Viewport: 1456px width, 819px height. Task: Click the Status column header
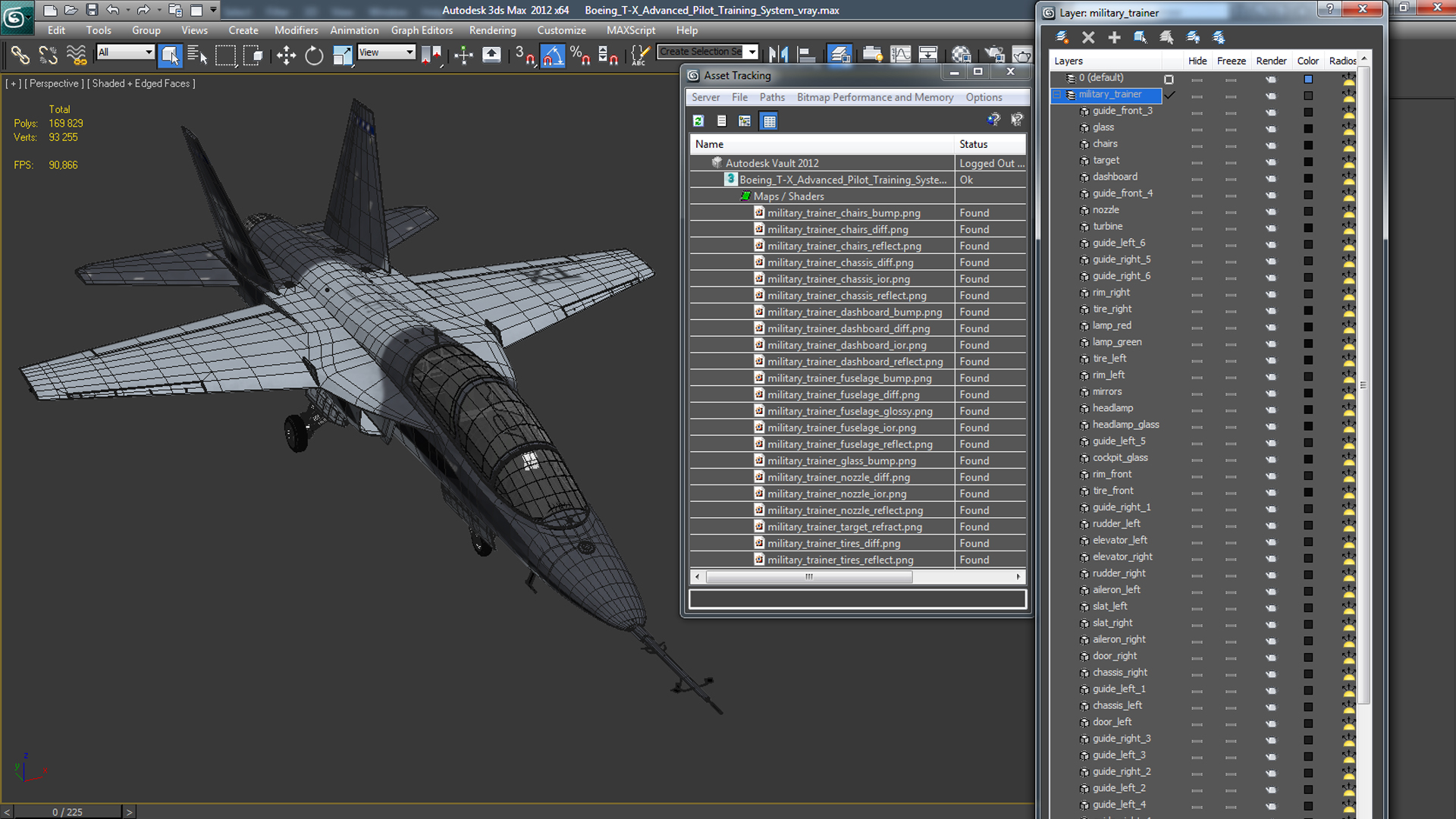tap(973, 144)
